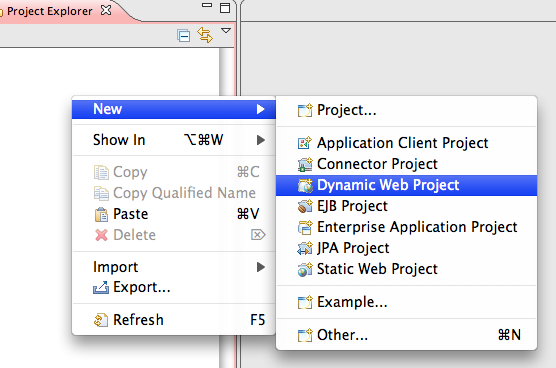The width and height of the screenshot is (556, 368).
Task: Expand the New submenu arrow
Action: [x=261, y=109]
